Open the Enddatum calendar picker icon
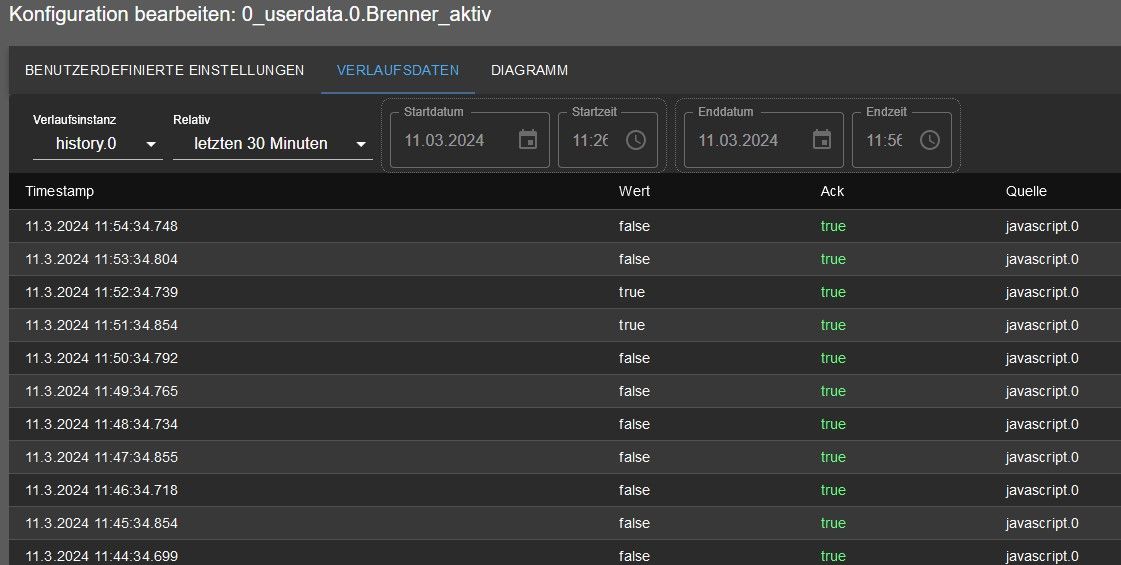1121x565 pixels. pos(822,140)
